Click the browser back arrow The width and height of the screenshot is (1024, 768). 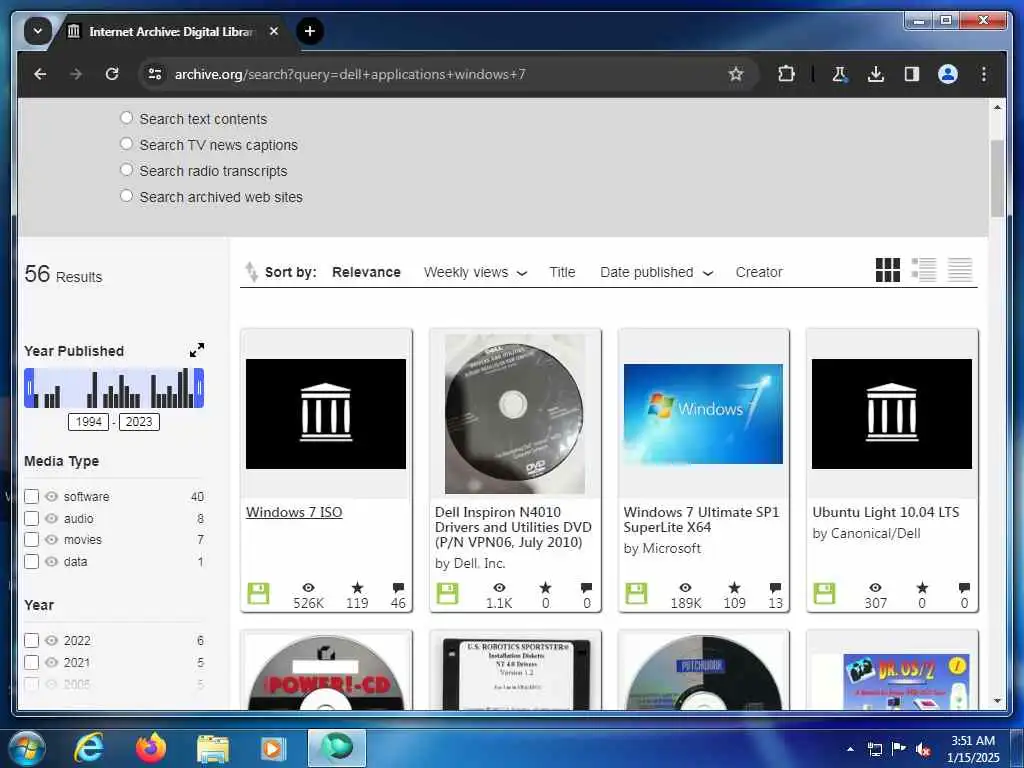[40, 74]
